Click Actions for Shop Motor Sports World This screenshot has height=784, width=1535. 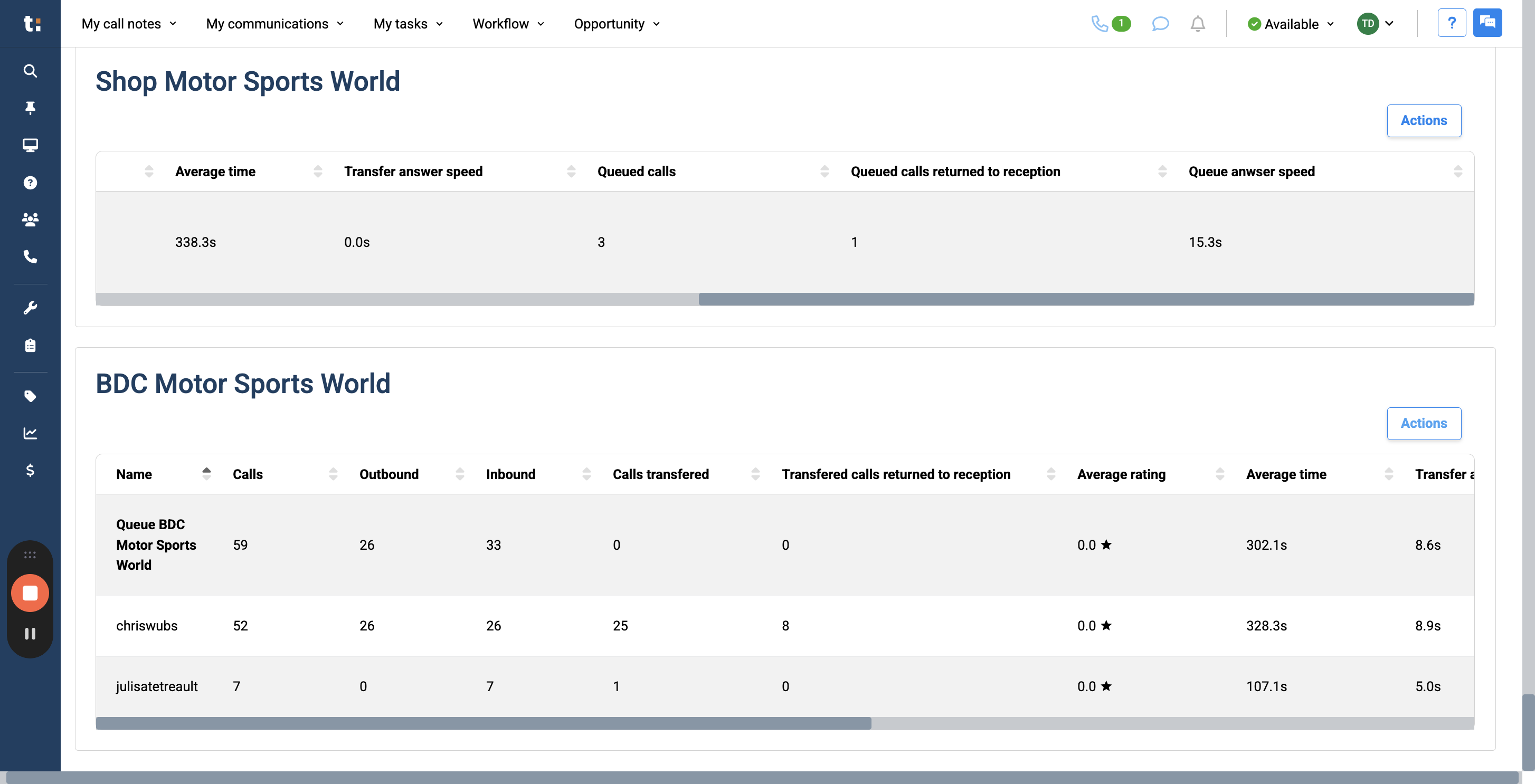click(1424, 120)
